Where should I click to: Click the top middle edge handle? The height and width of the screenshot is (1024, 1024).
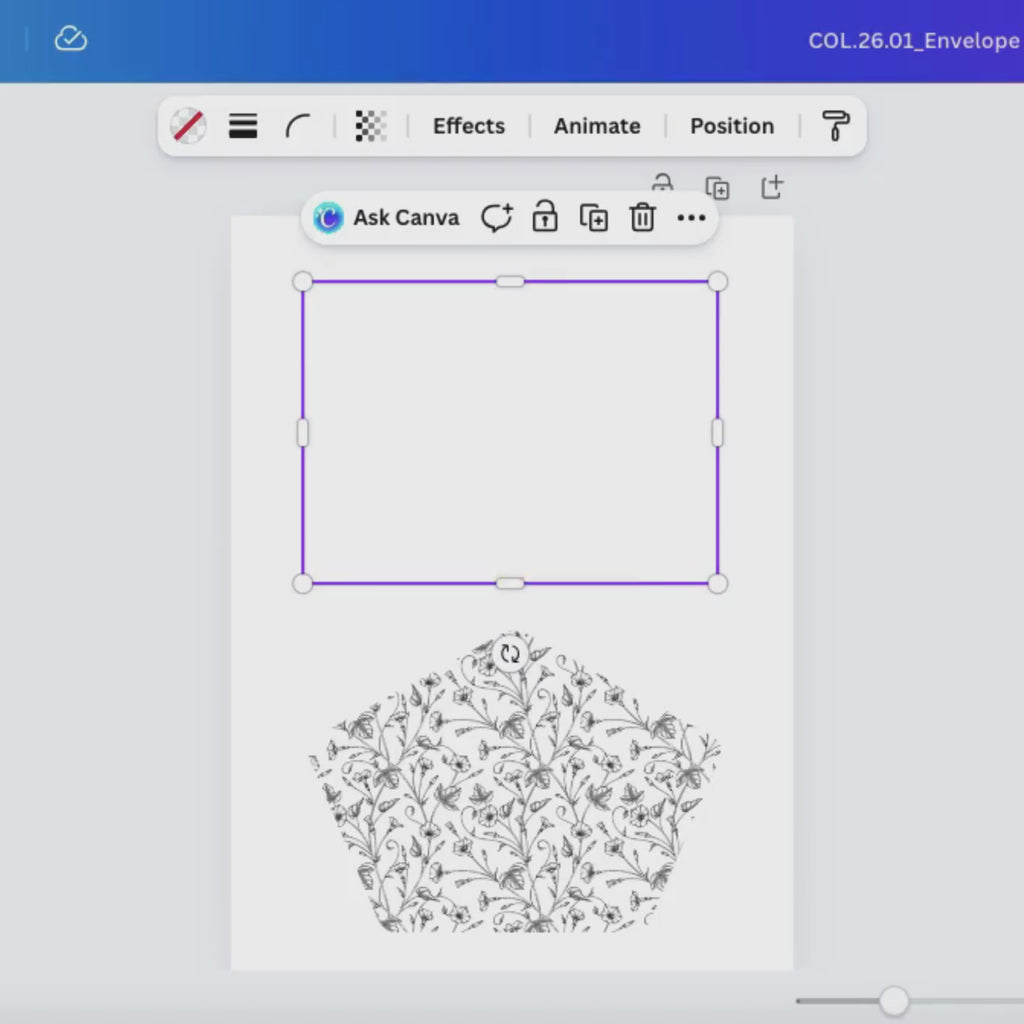pos(510,281)
